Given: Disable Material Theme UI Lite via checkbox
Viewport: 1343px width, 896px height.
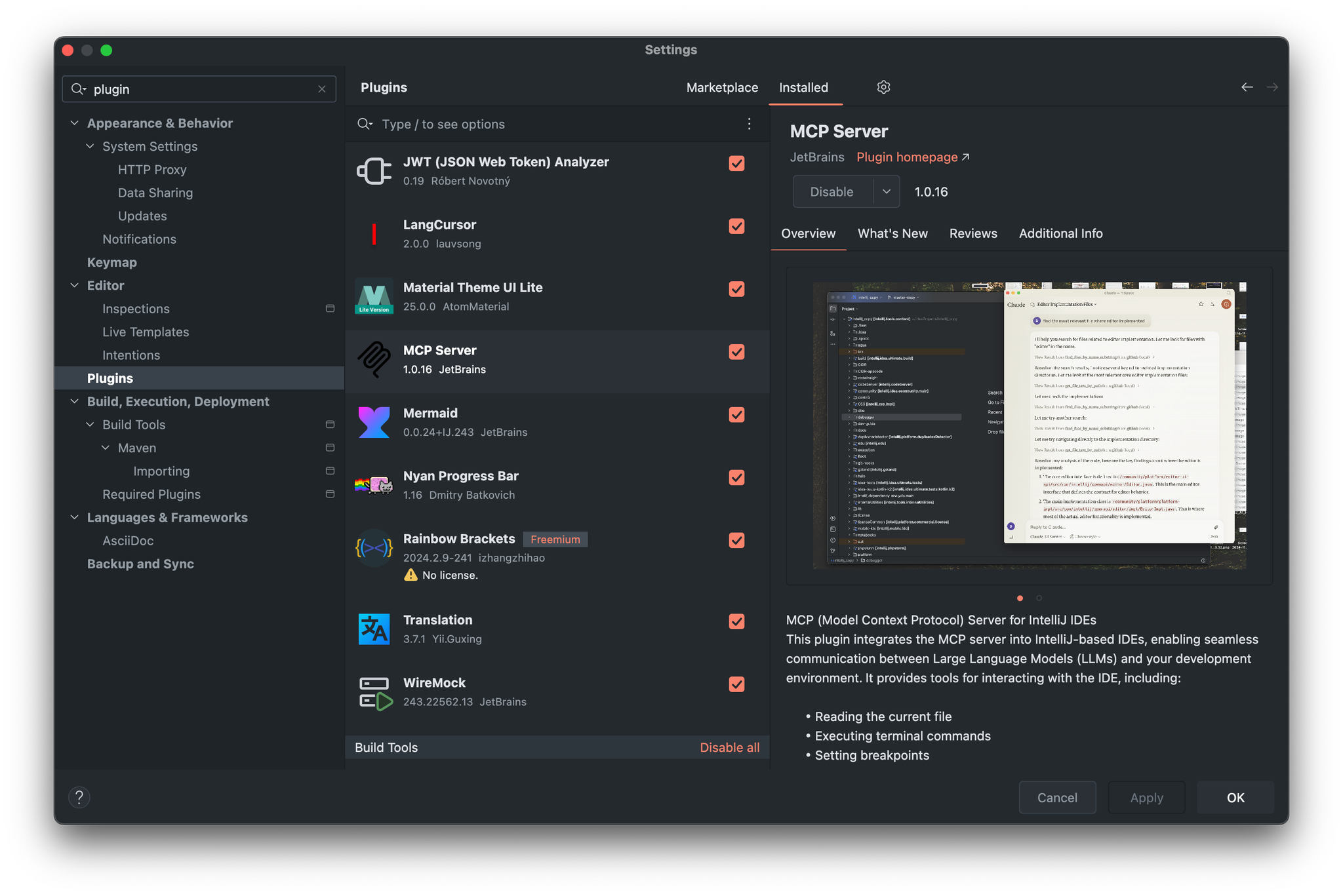Looking at the screenshot, I should point(736,289).
